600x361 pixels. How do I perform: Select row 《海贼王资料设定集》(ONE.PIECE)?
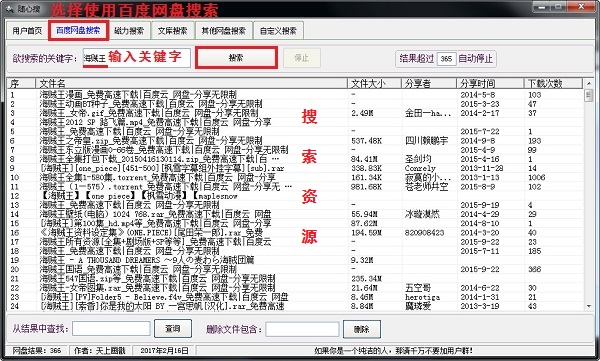pyautogui.click(x=295, y=232)
